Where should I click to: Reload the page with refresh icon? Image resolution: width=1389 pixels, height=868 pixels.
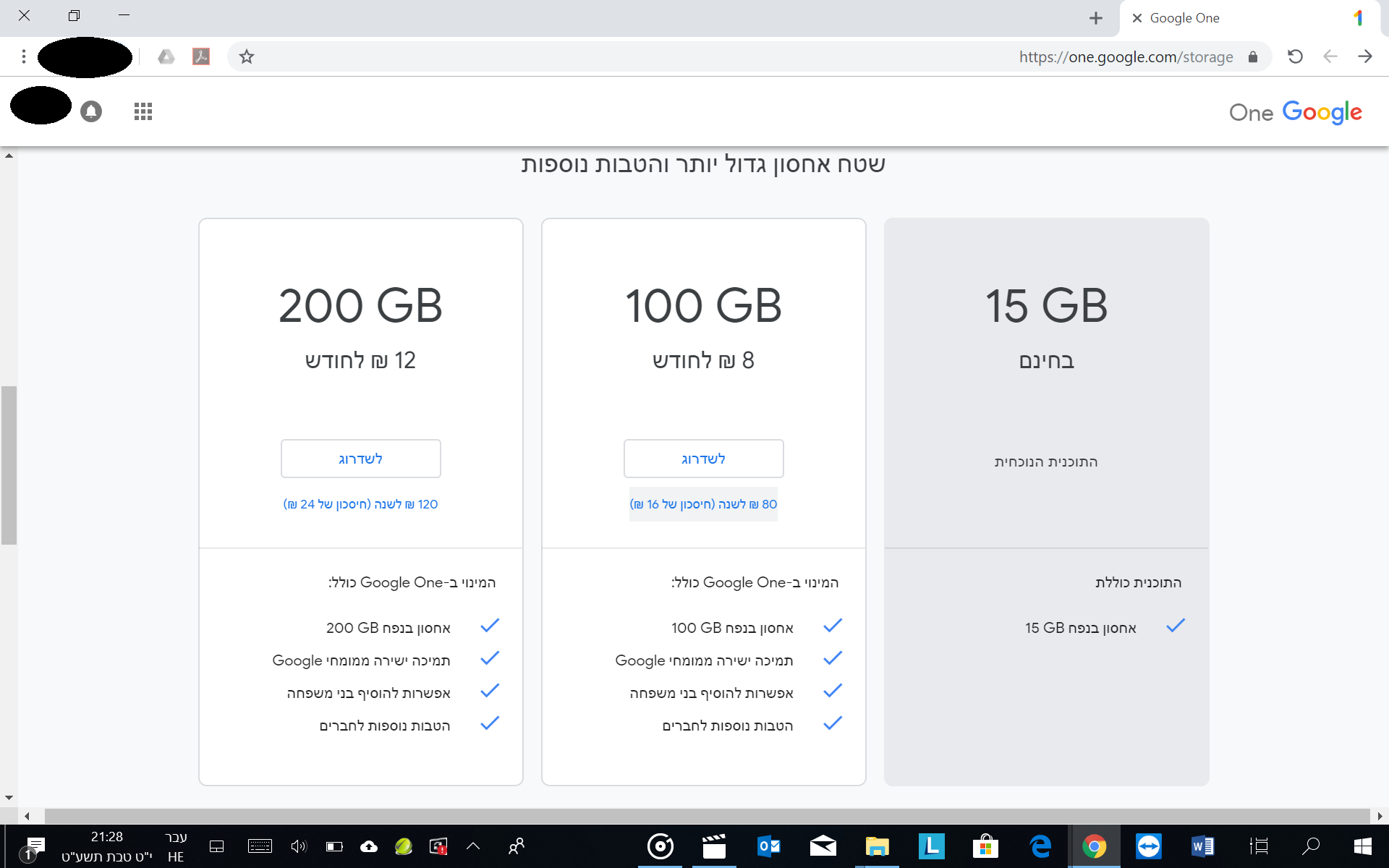[1295, 56]
